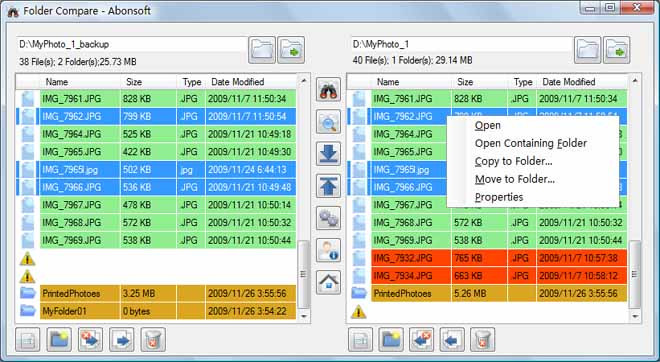Image resolution: width=660 pixels, height=362 pixels.
Task: Click the blue down arrow icon
Action: (x=328, y=154)
